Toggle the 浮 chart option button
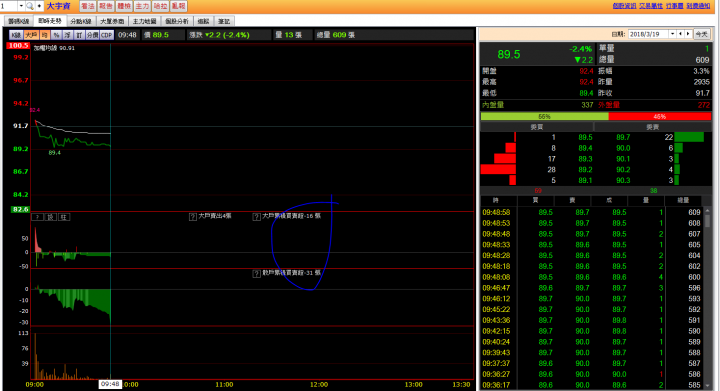 pos(68,35)
